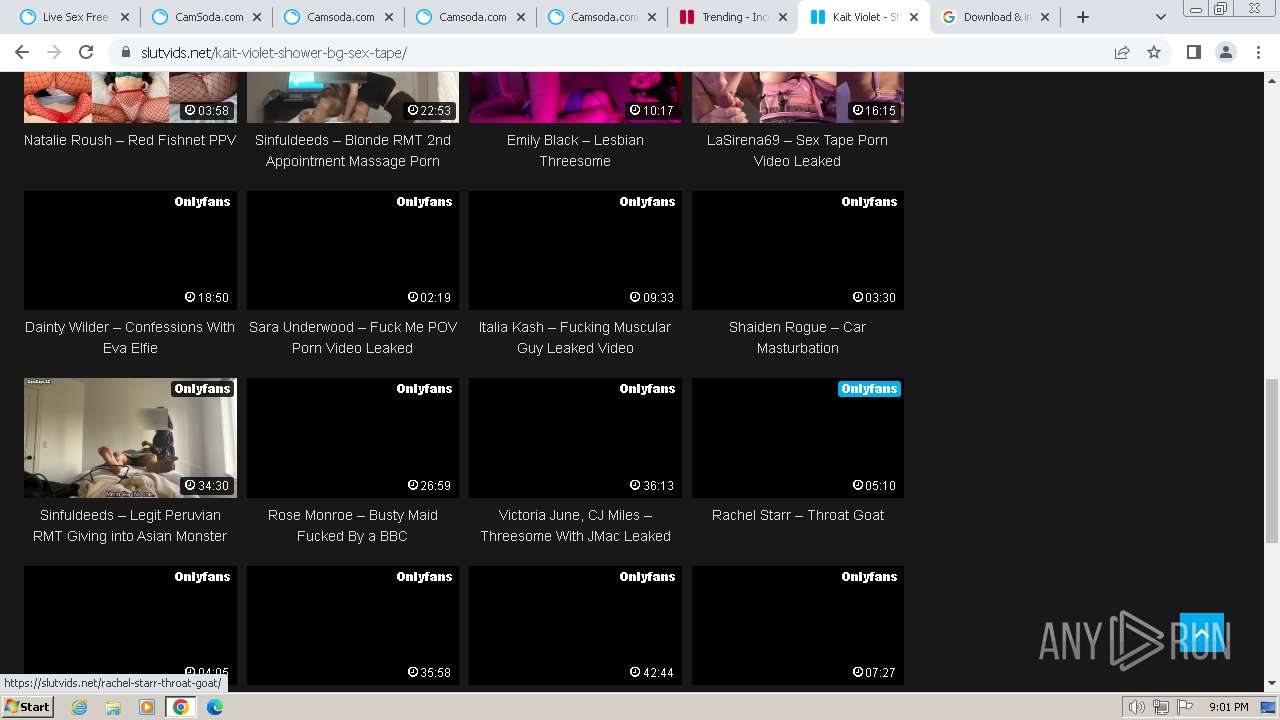Click the highlighted blue Onlyfans badge
Viewport: 1280px width, 720px height.
(x=869, y=389)
